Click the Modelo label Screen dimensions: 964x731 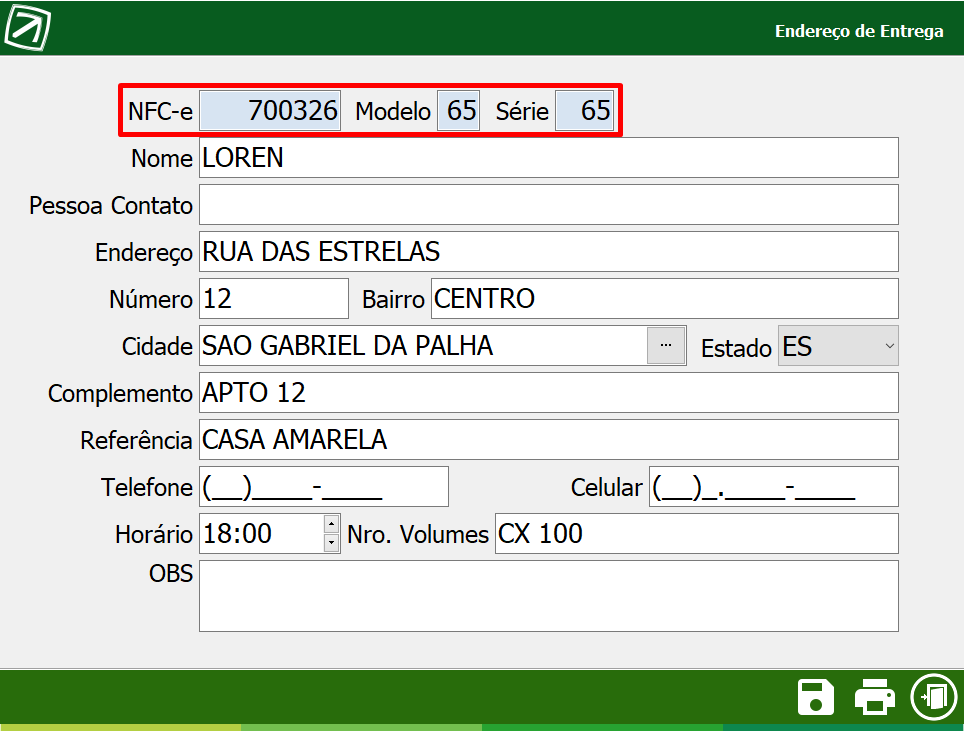pyautogui.click(x=393, y=112)
